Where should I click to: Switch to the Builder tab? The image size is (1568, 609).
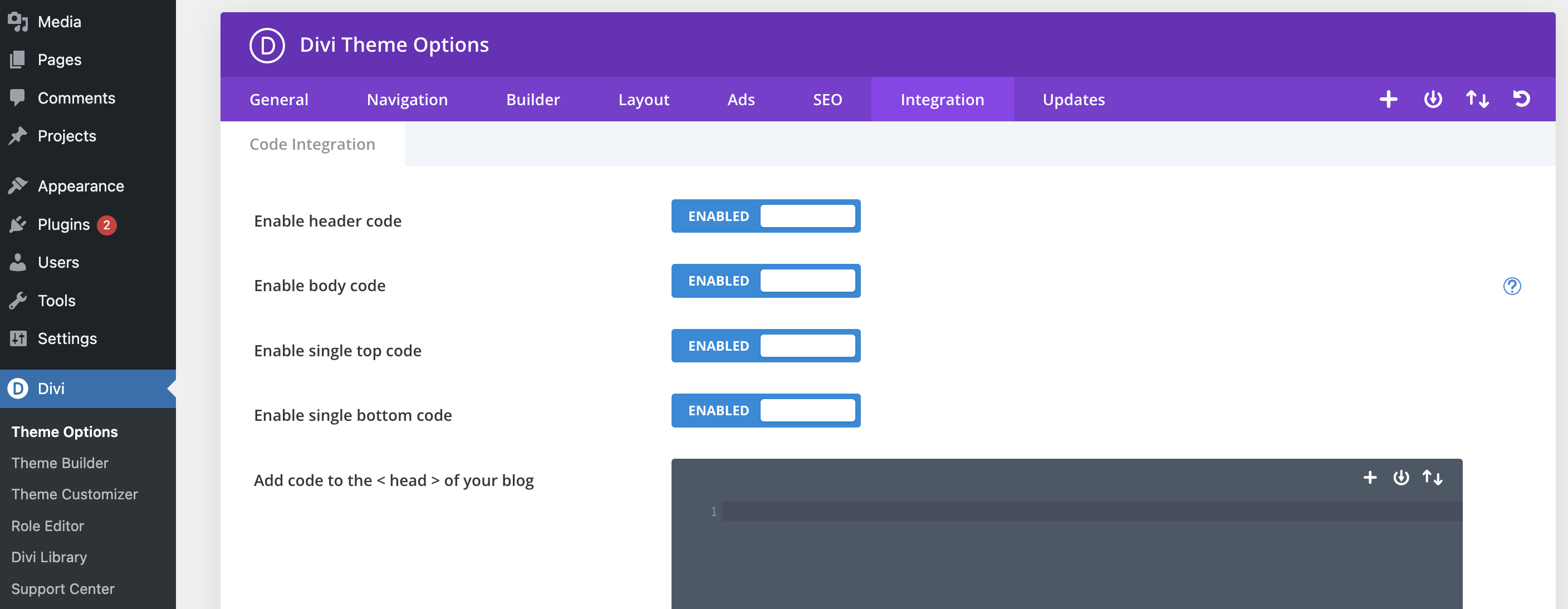pyautogui.click(x=533, y=100)
